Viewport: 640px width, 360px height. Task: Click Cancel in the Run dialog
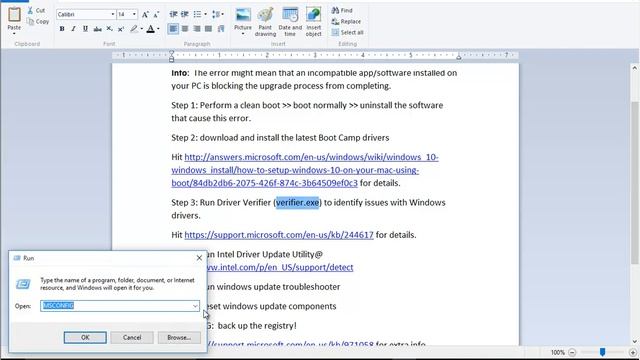(132, 338)
